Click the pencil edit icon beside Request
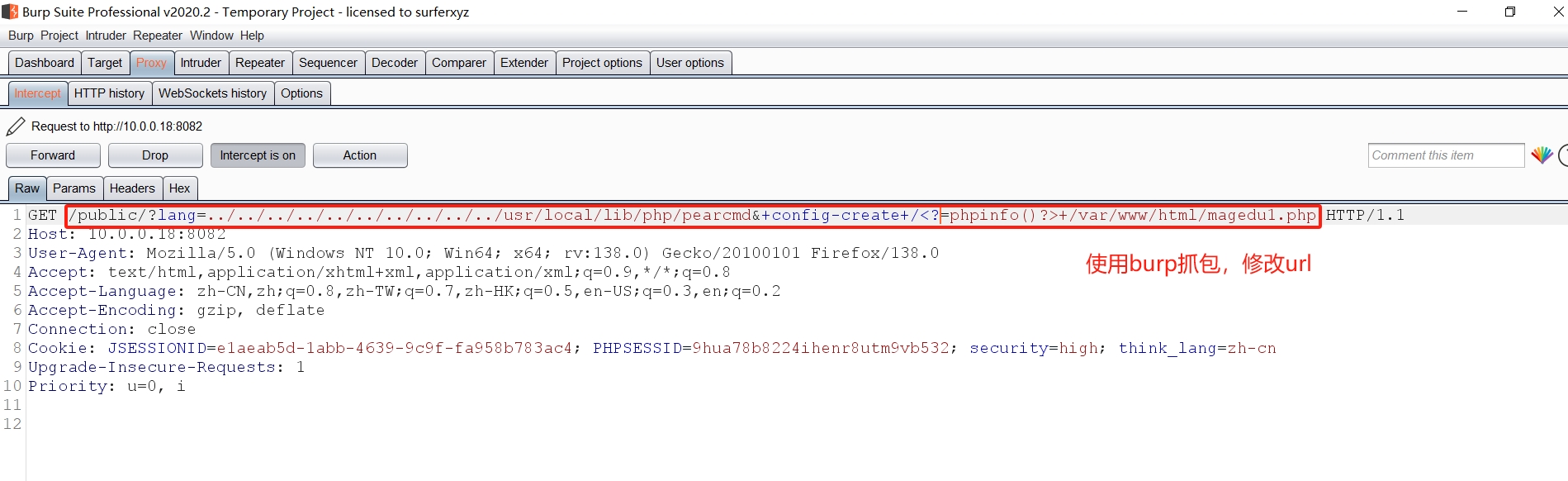 (x=16, y=126)
